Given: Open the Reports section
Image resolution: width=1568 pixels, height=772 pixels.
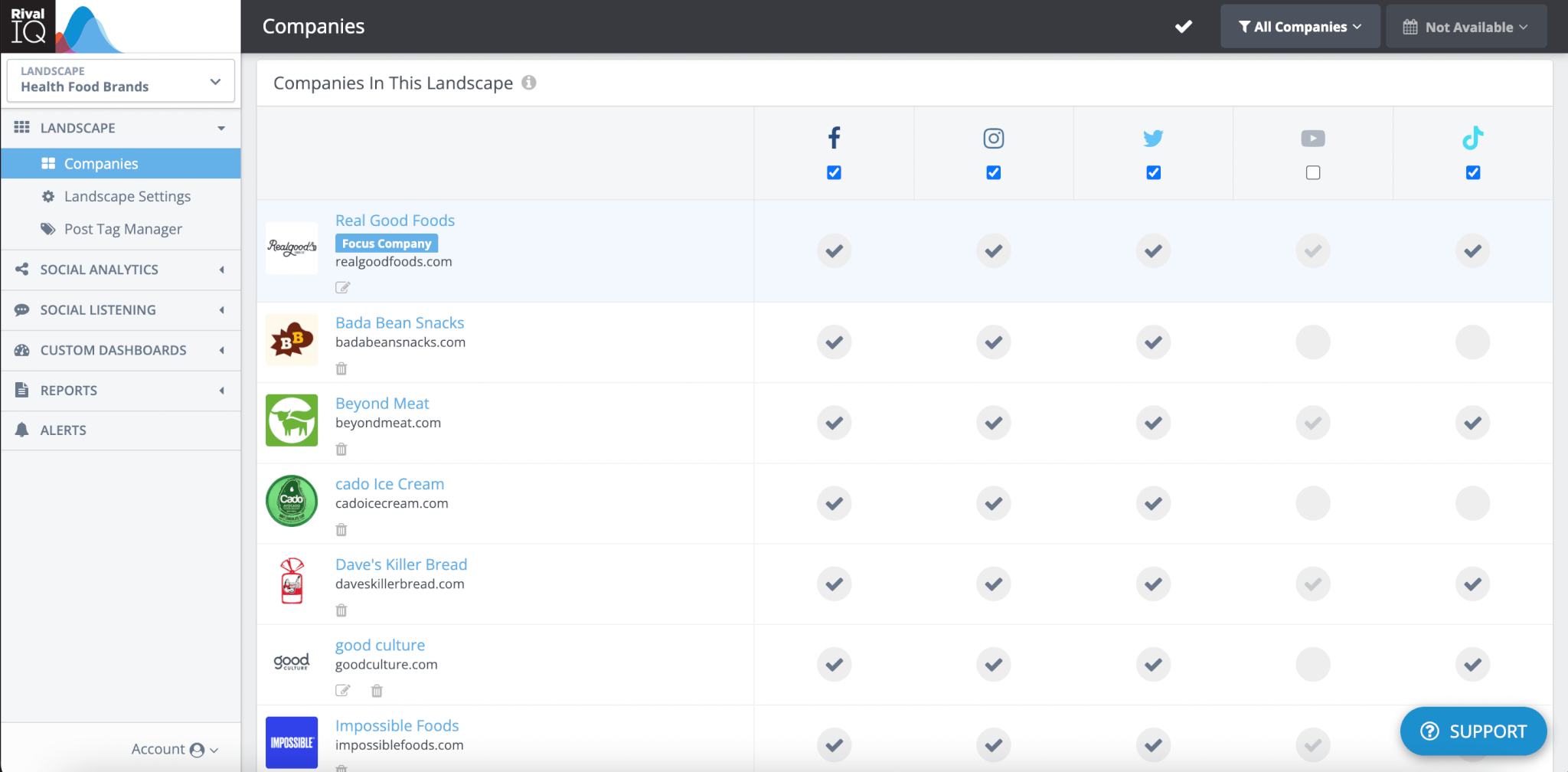Looking at the screenshot, I should (69, 391).
